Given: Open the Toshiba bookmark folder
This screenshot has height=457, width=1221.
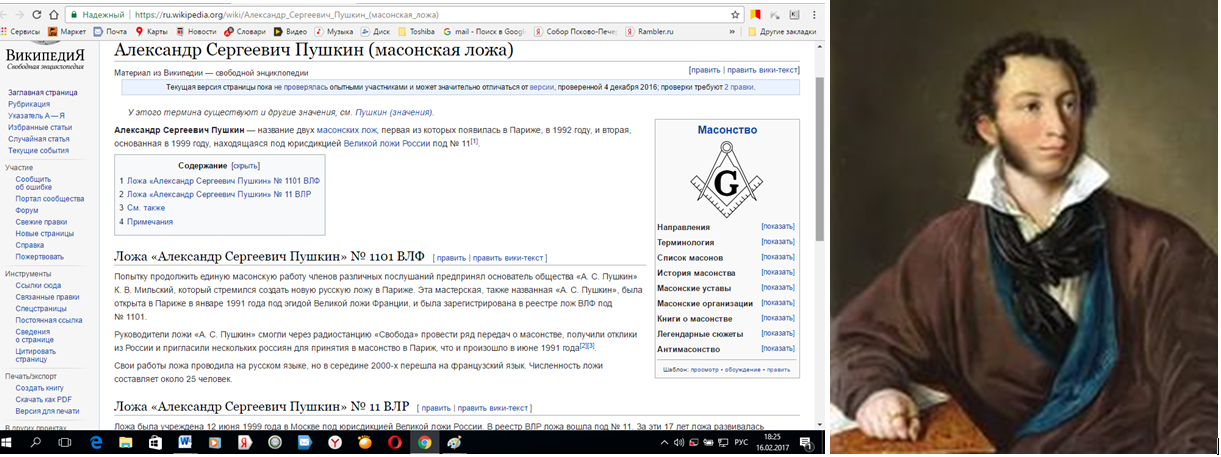Looking at the screenshot, I should tap(414, 32).
